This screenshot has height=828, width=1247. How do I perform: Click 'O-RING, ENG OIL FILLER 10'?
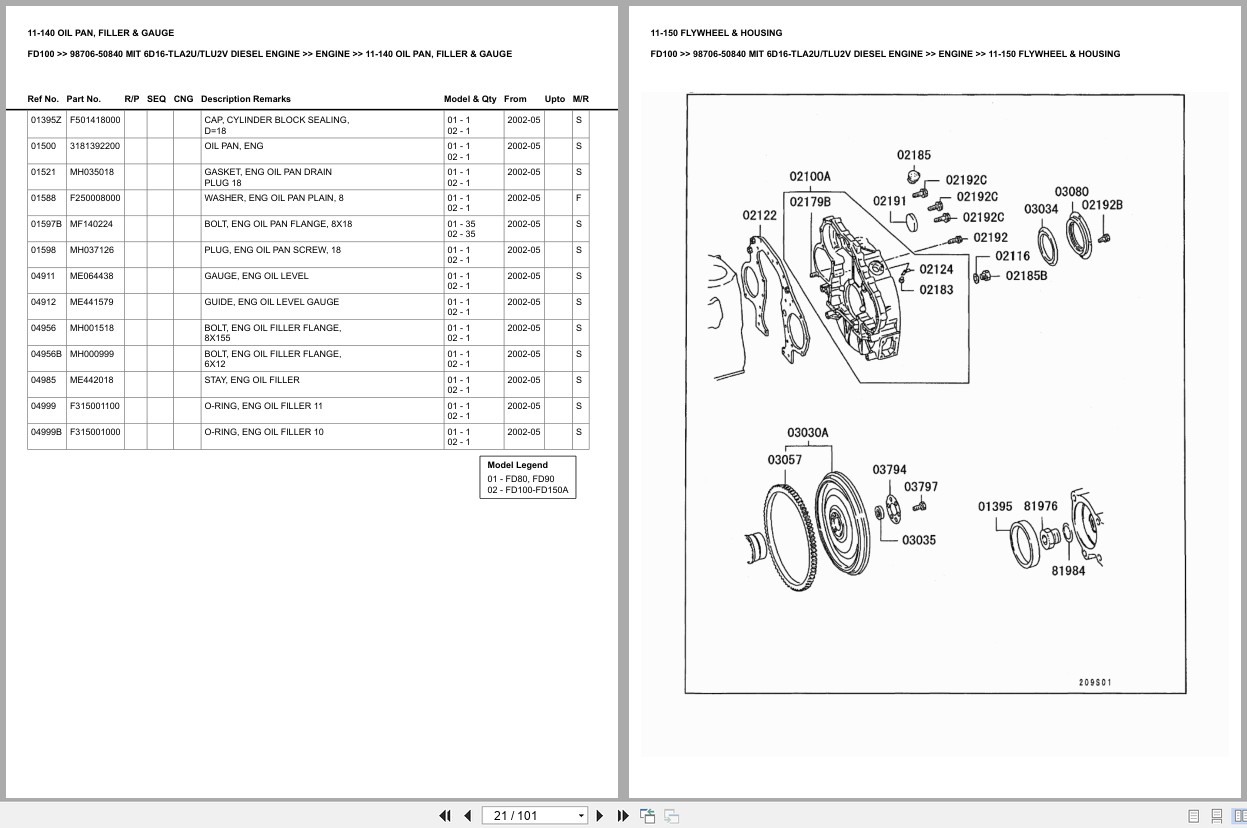(264, 432)
